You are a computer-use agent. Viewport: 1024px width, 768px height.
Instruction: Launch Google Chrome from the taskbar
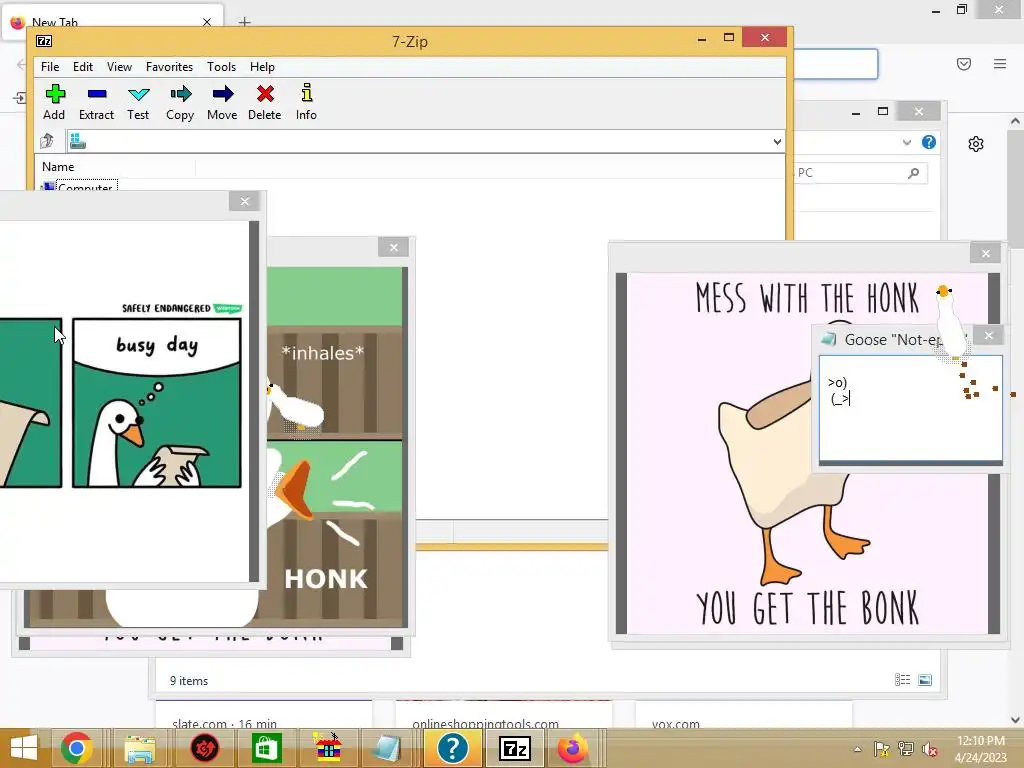pyautogui.click(x=76, y=748)
